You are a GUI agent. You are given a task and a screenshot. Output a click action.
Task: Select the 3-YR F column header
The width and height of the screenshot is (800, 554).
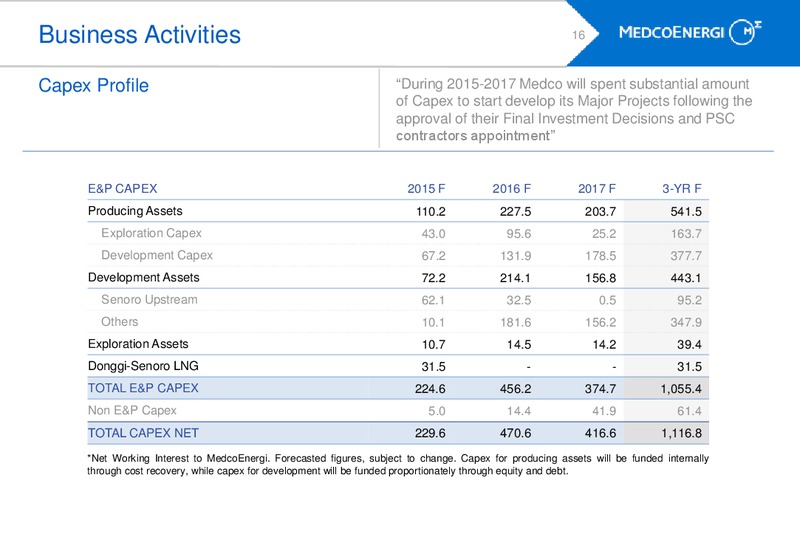coord(682,189)
